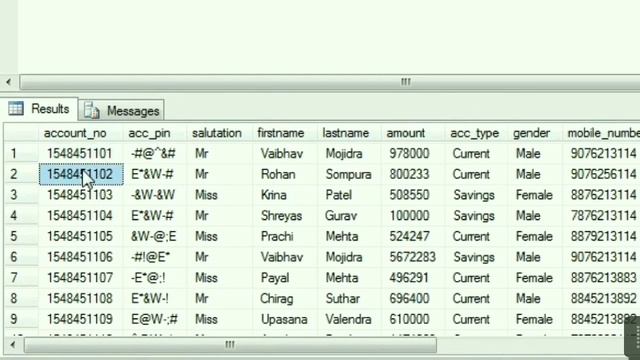
Task: Click the mobile number cell 9076256114
Action: [602, 174]
